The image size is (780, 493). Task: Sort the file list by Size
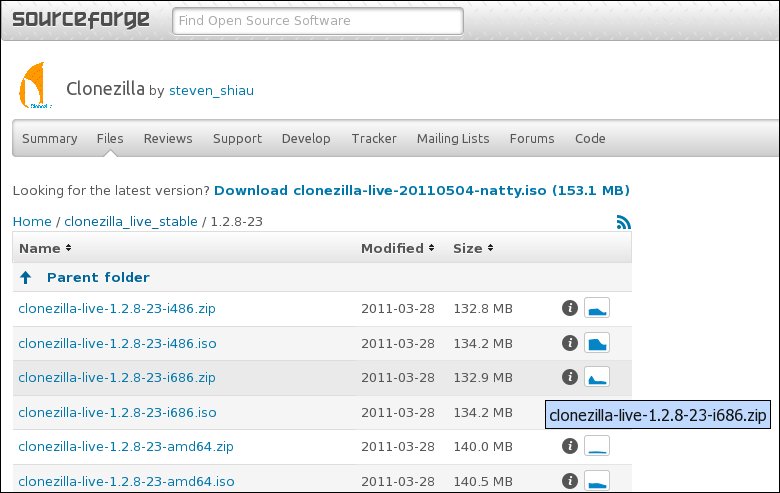click(x=473, y=248)
